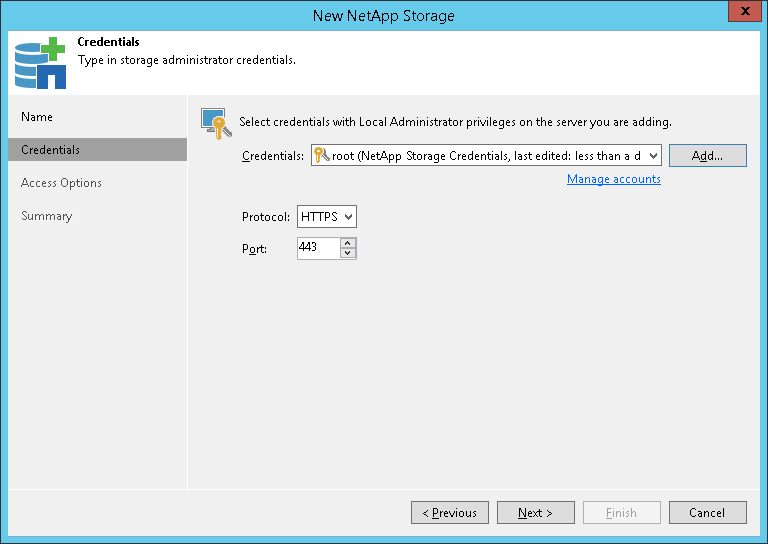Select the Access Options wizard step
768x544 pixels.
(x=61, y=183)
